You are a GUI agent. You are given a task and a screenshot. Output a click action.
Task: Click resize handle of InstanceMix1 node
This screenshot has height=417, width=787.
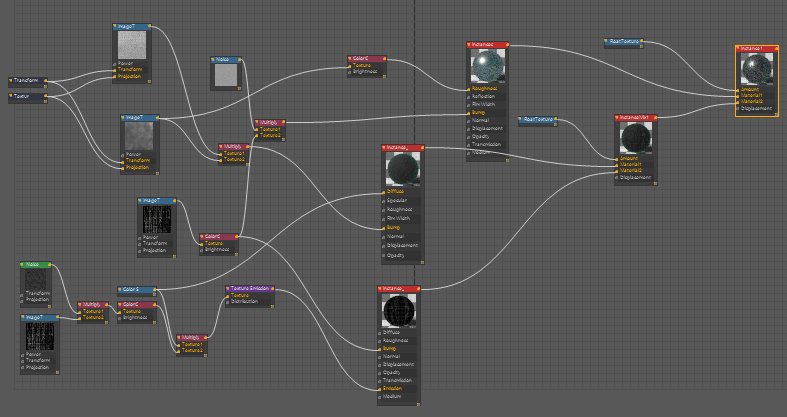[654, 183]
